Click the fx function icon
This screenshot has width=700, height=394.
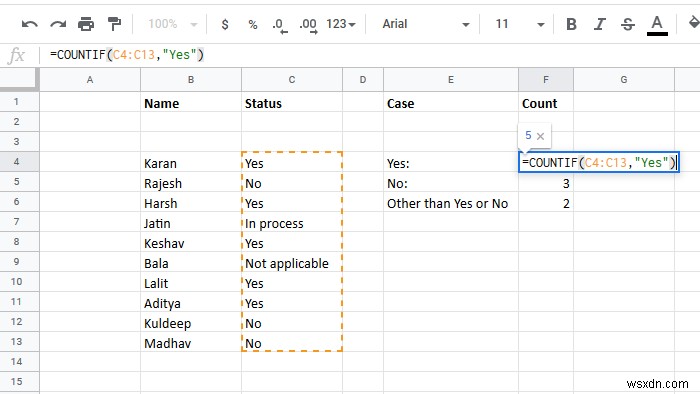point(17,55)
